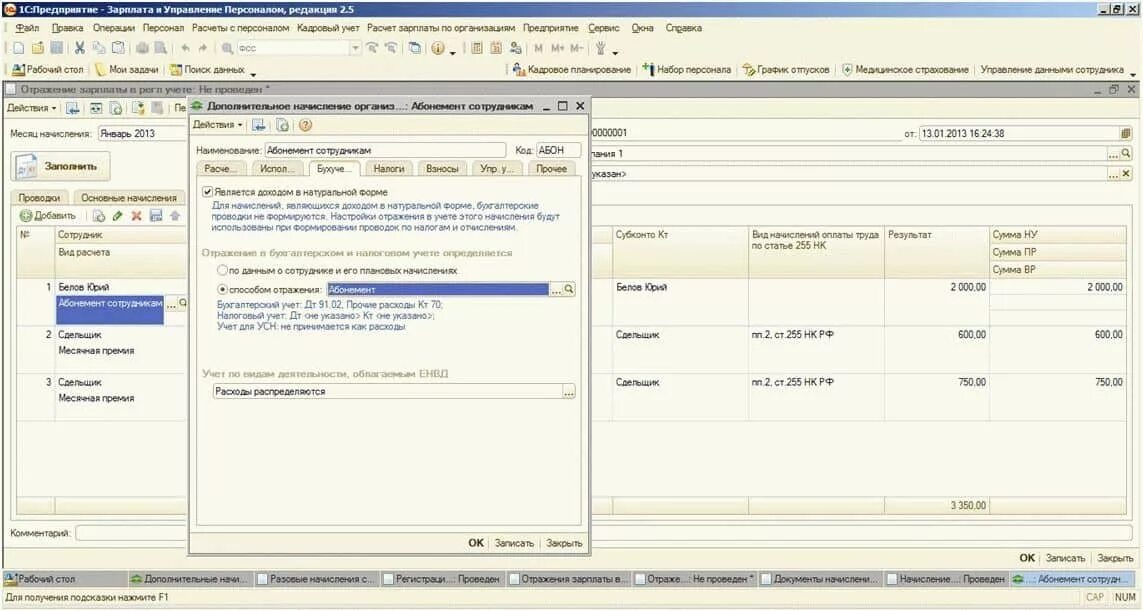Click the question mark help icon in dialog

305,125
